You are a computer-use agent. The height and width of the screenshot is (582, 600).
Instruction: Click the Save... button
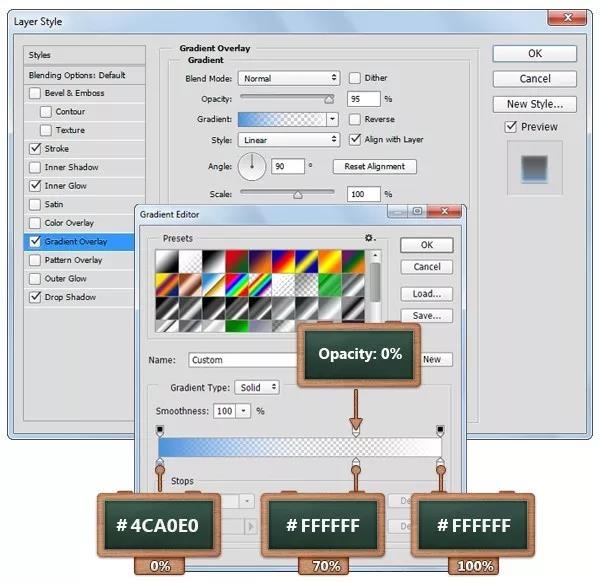point(427,316)
